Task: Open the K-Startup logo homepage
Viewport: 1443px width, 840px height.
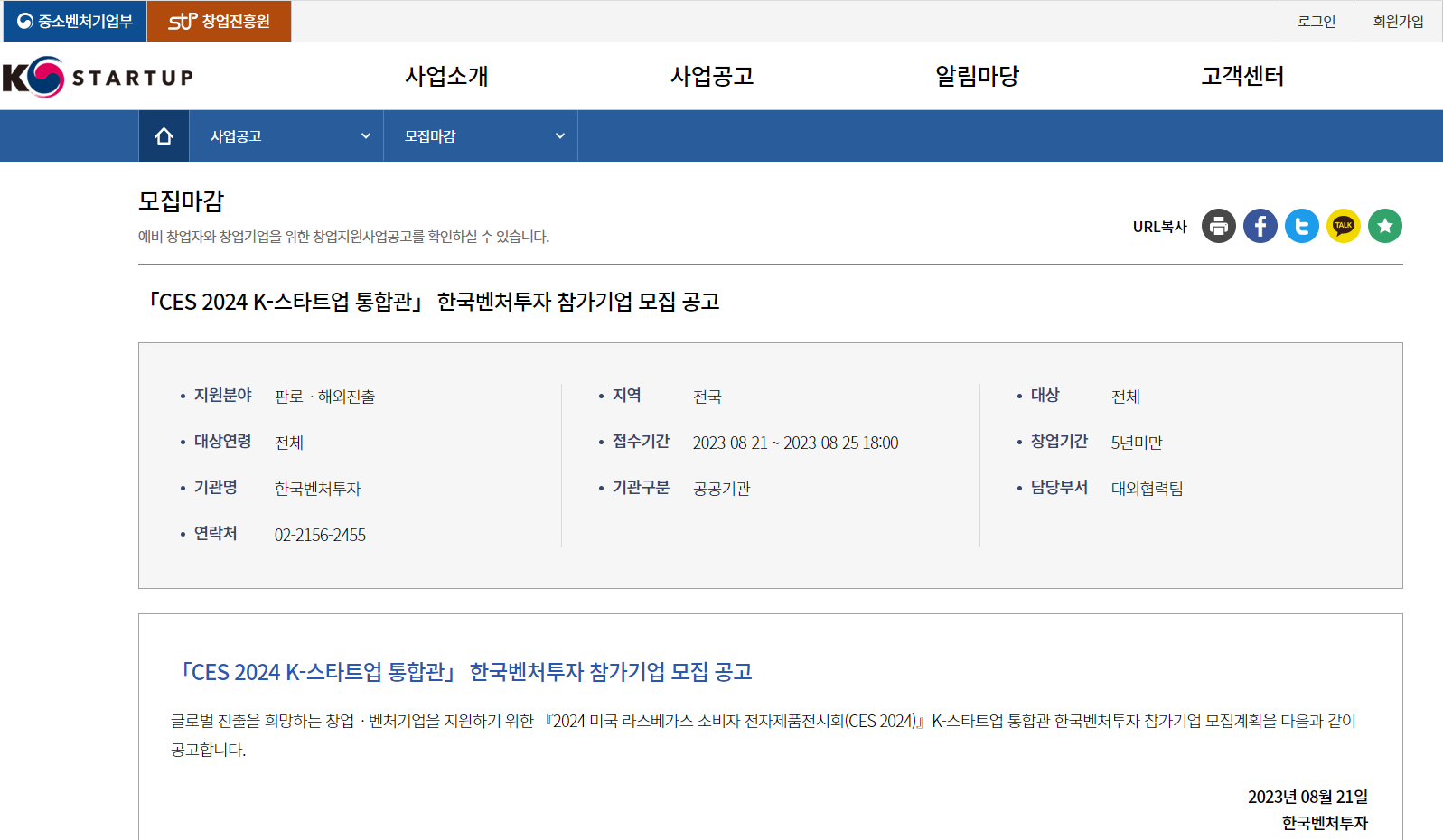Action: click(98, 77)
